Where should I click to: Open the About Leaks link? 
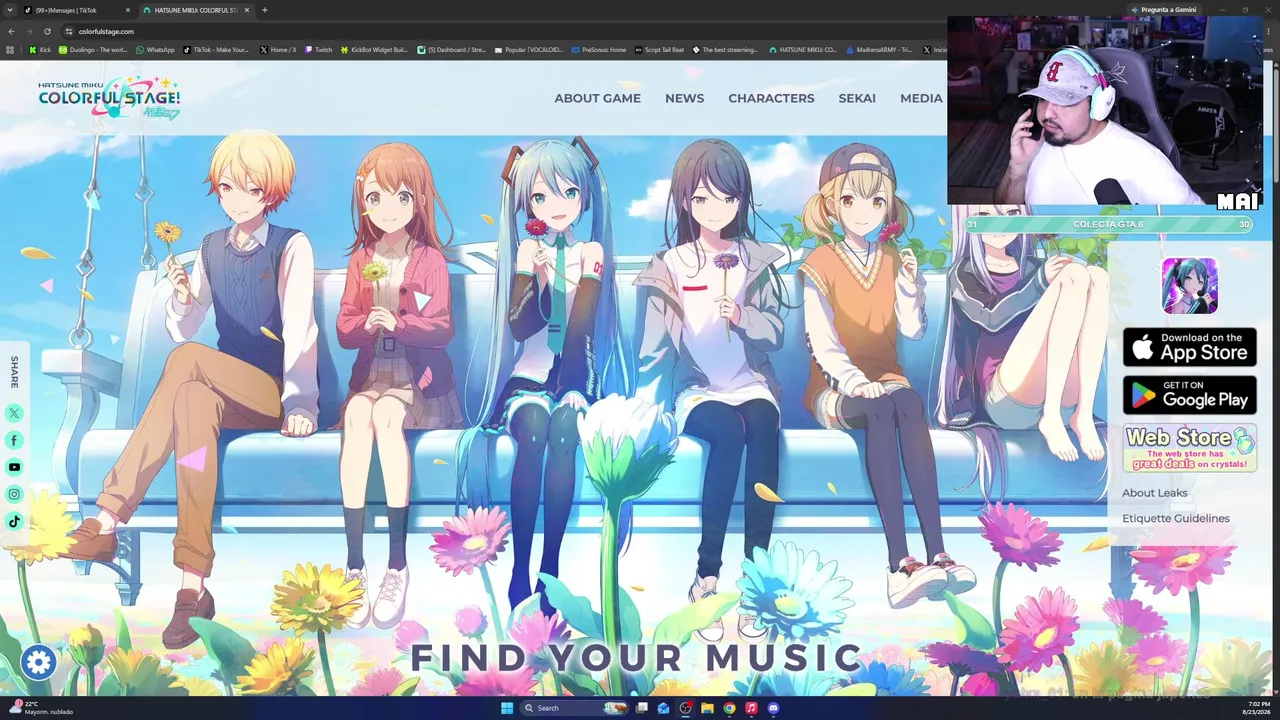(x=1154, y=493)
